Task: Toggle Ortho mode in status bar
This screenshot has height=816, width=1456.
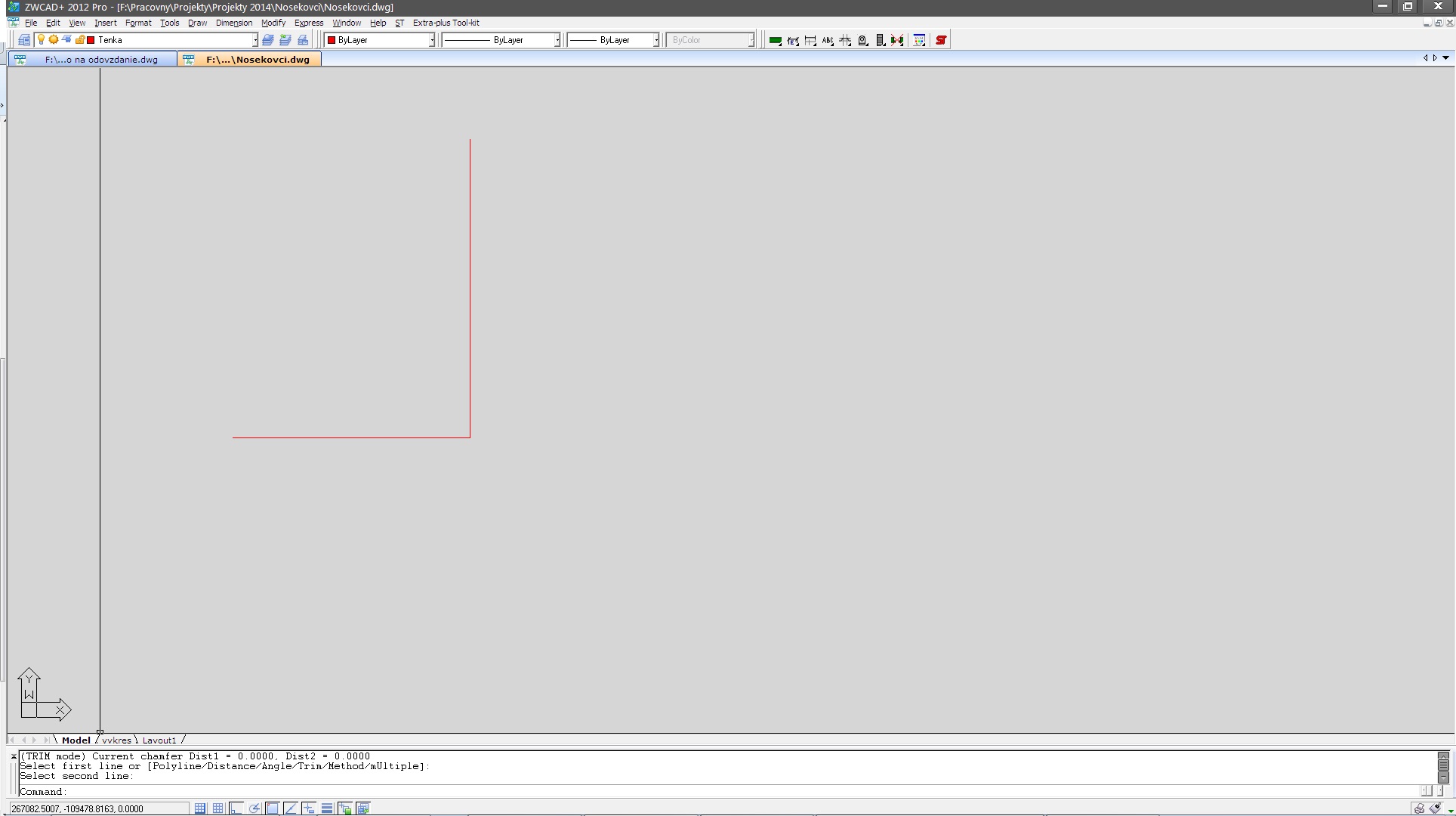Action: tap(236, 808)
